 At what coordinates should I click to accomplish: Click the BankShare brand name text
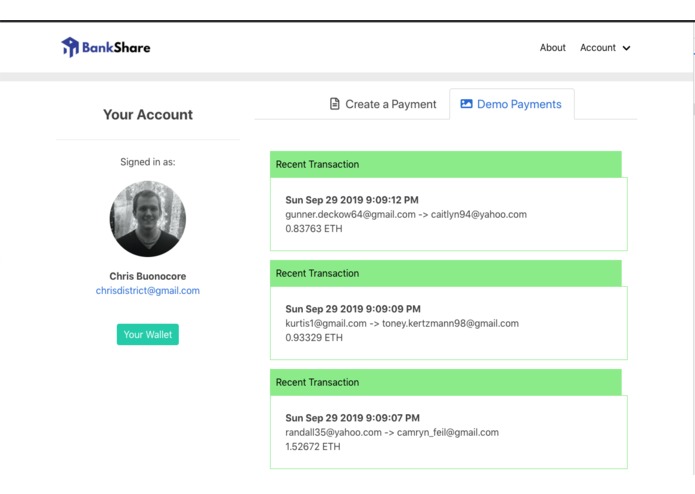click(116, 47)
